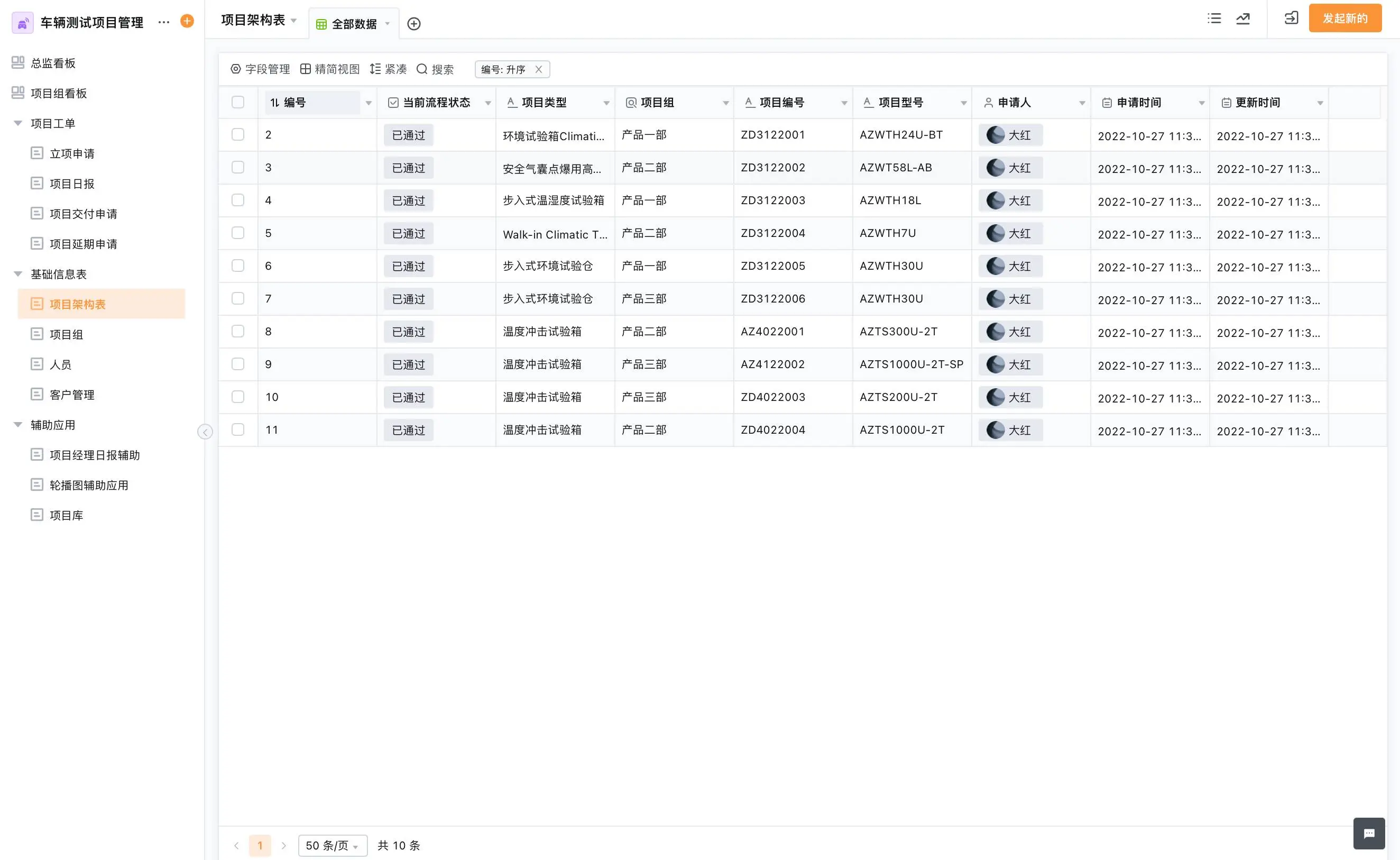Check the row with 编号 5
This screenshot has width=1400, height=860.
tap(238, 233)
